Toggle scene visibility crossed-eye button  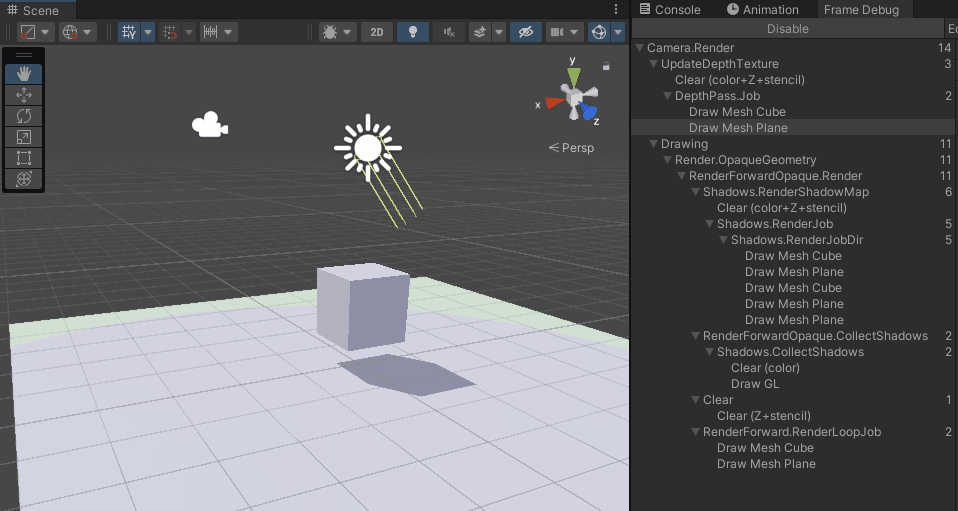(x=526, y=32)
